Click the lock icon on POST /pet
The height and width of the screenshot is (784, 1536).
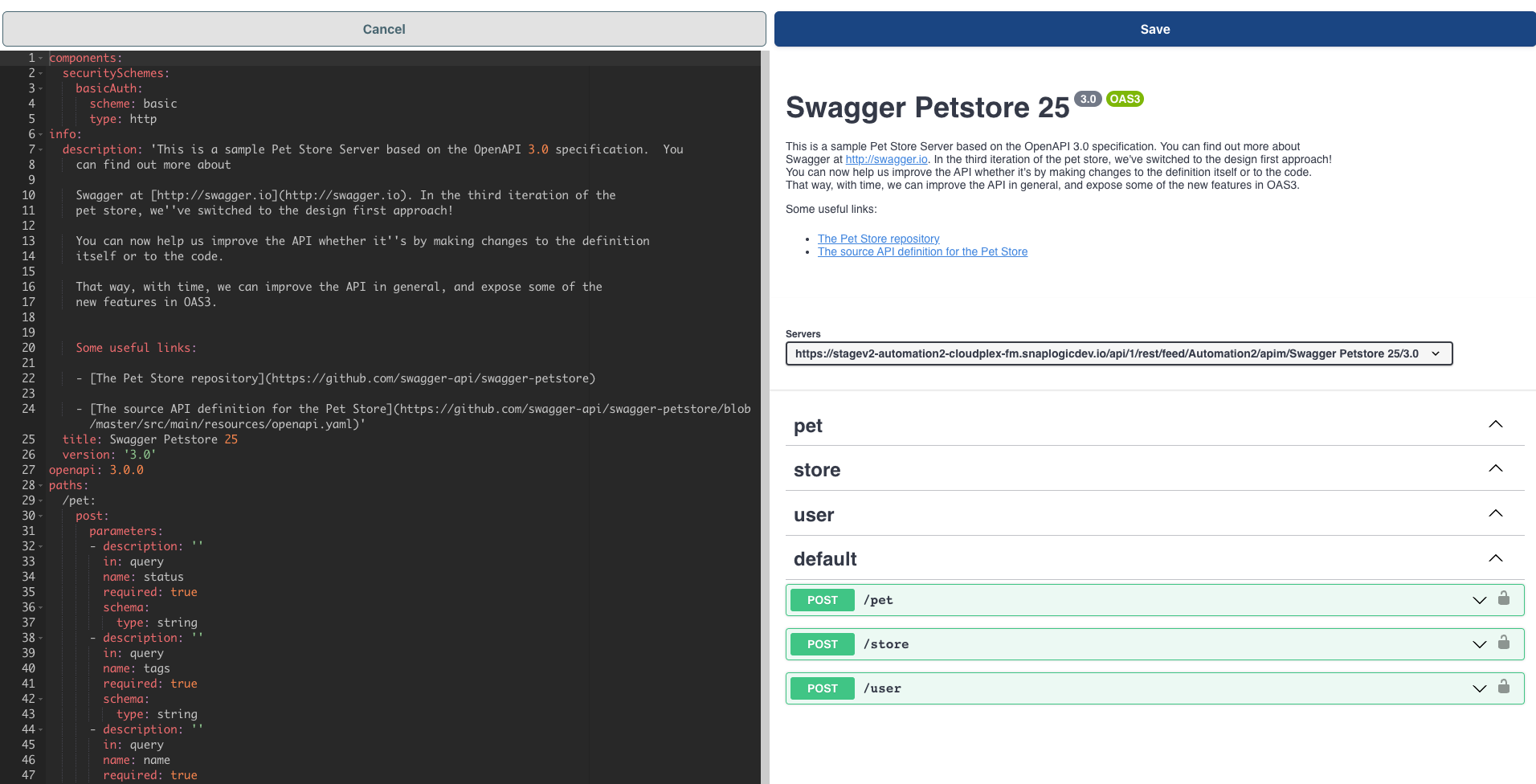pos(1504,598)
